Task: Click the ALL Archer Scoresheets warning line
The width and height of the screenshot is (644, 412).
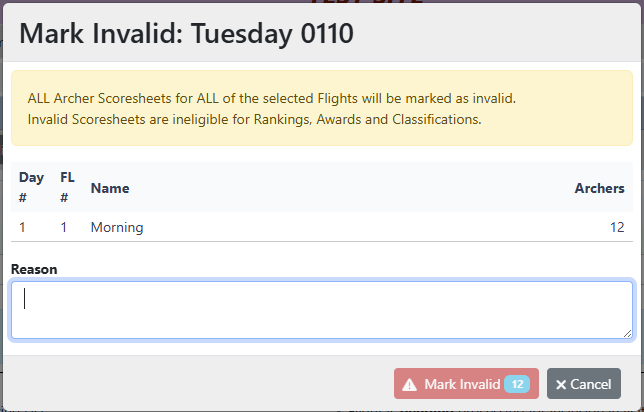Action: click(271, 100)
